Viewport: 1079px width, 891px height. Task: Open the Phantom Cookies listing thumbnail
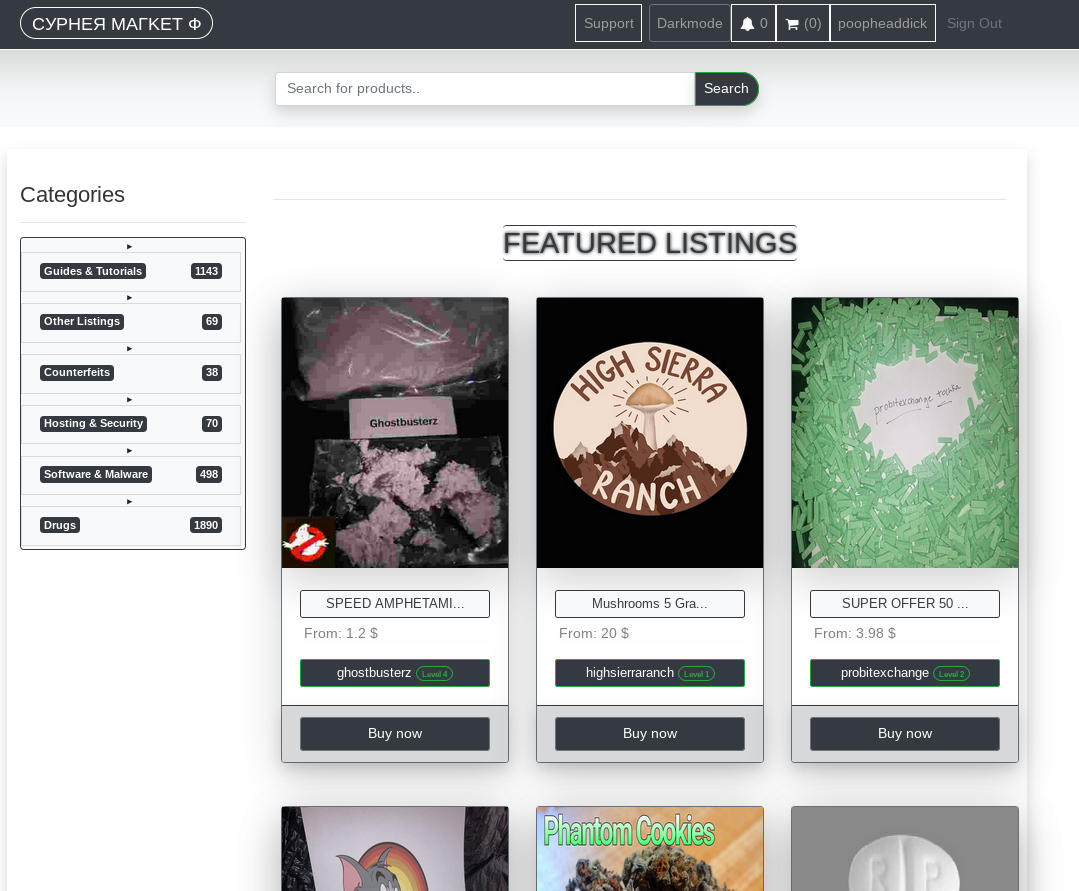point(650,849)
